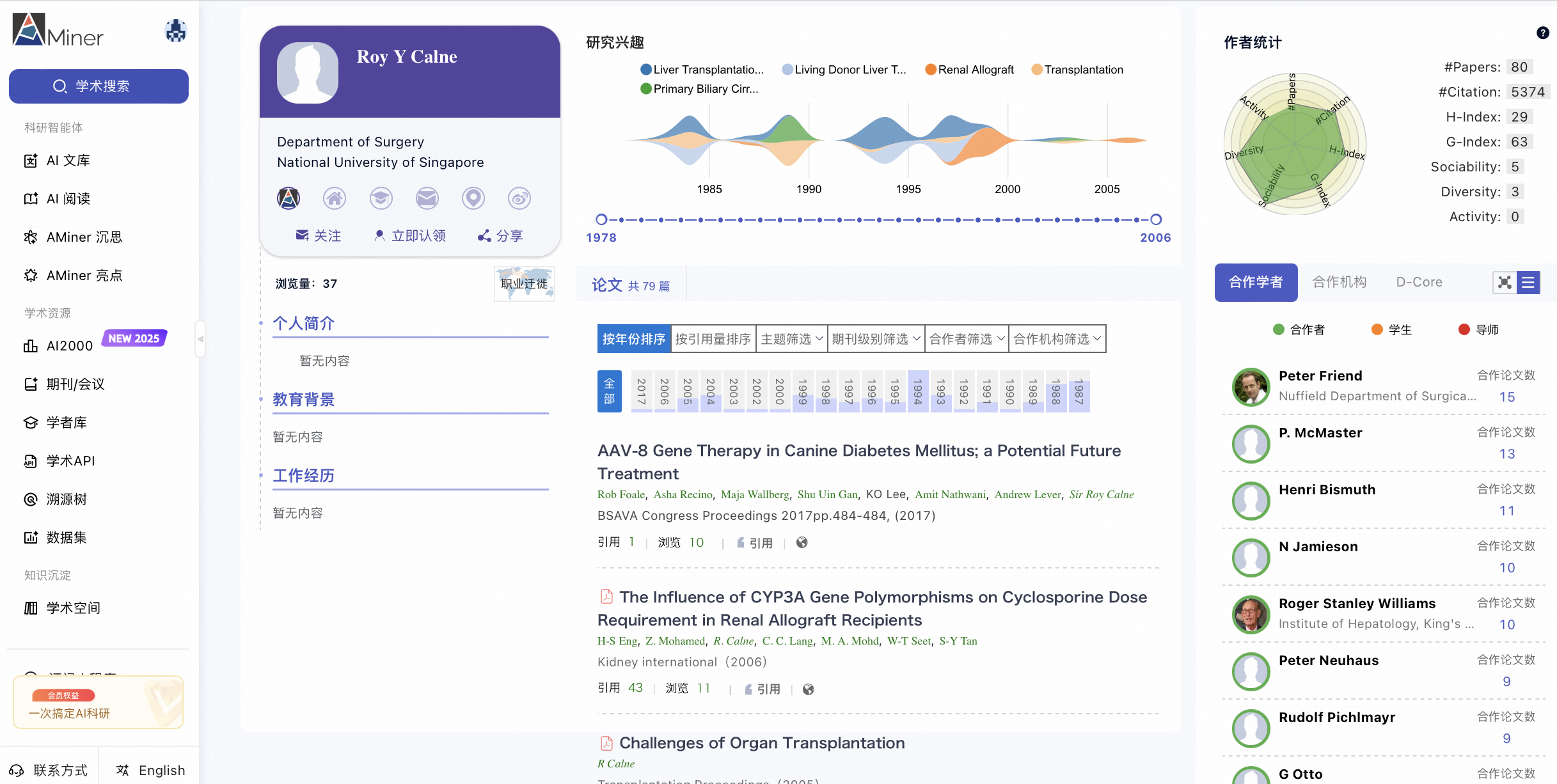Open the help question mark icon
The height and width of the screenshot is (784, 1557).
click(x=1542, y=33)
